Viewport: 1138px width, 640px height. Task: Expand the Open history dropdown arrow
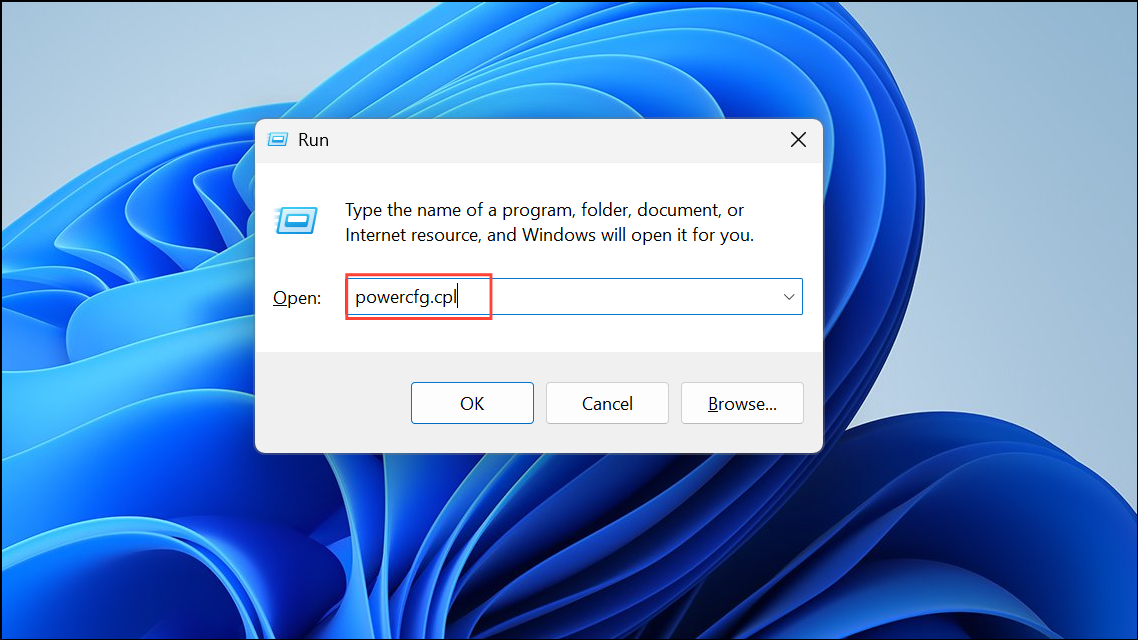pos(789,297)
